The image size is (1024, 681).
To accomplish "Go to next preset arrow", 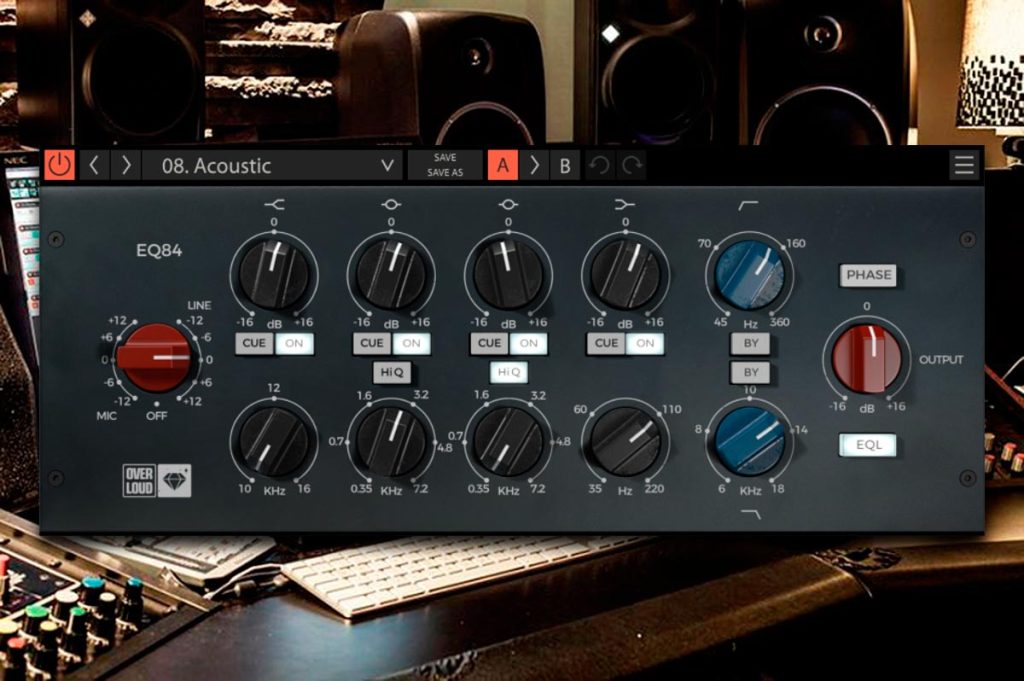I will click(x=126, y=165).
